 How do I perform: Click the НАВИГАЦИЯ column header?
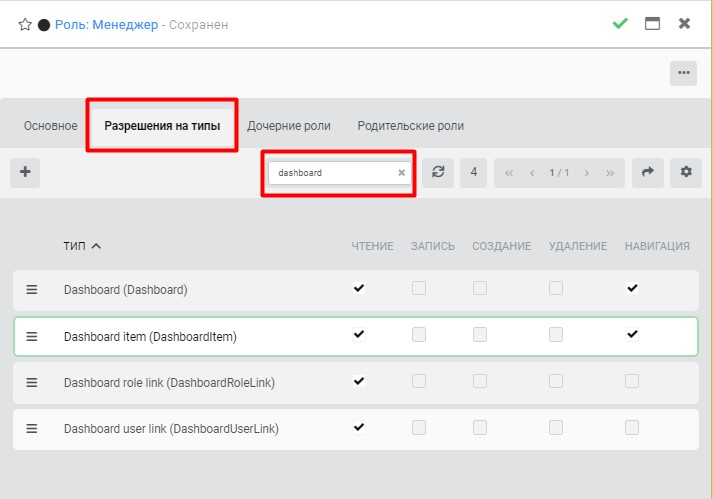point(657,246)
